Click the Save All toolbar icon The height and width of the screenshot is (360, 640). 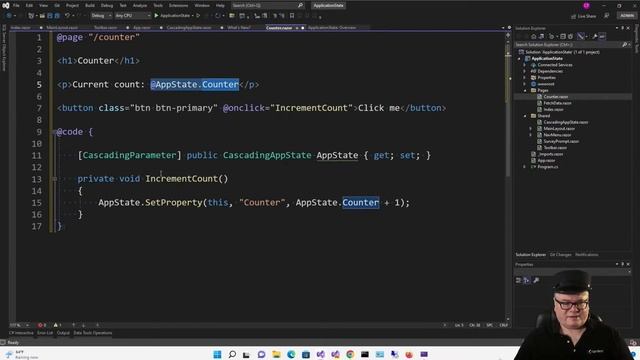point(57,16)
